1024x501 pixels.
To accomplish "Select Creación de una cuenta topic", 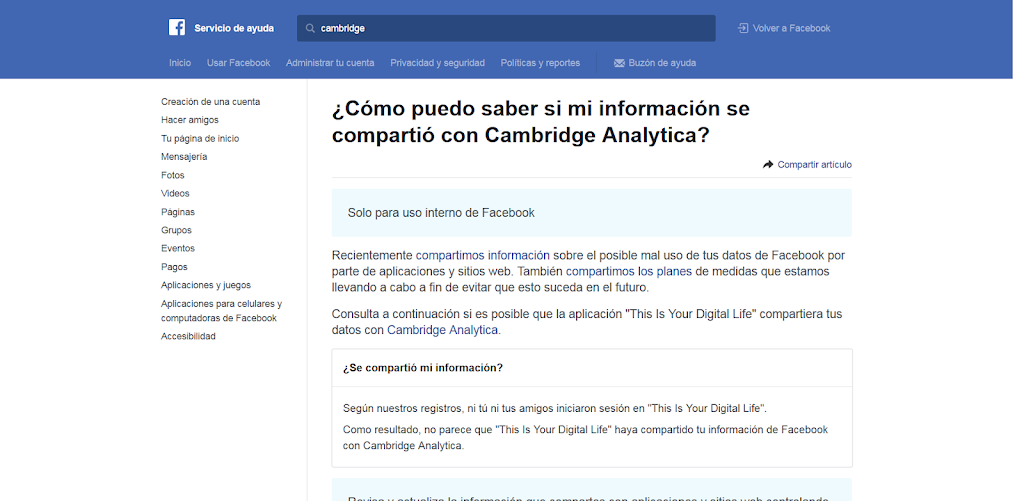I will 210,102.
